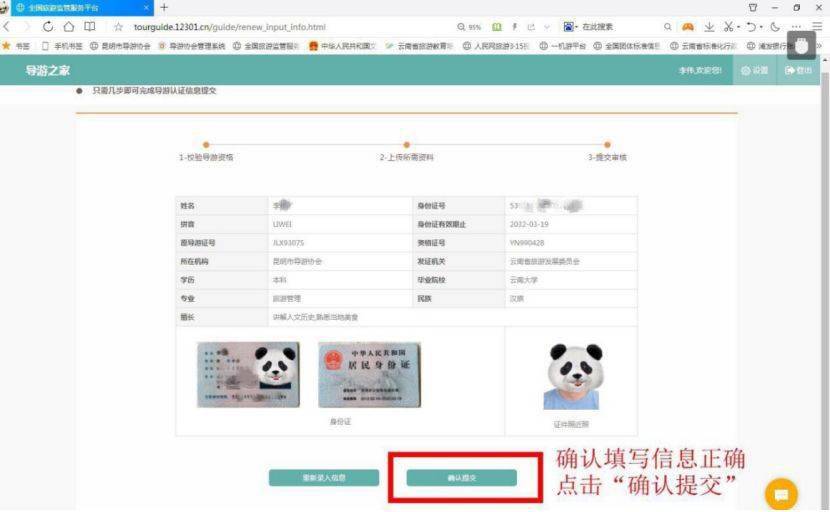Open the Baidu paw search engine selector
Viewport: 830px width, 512px height.
[x=570, y=26]
